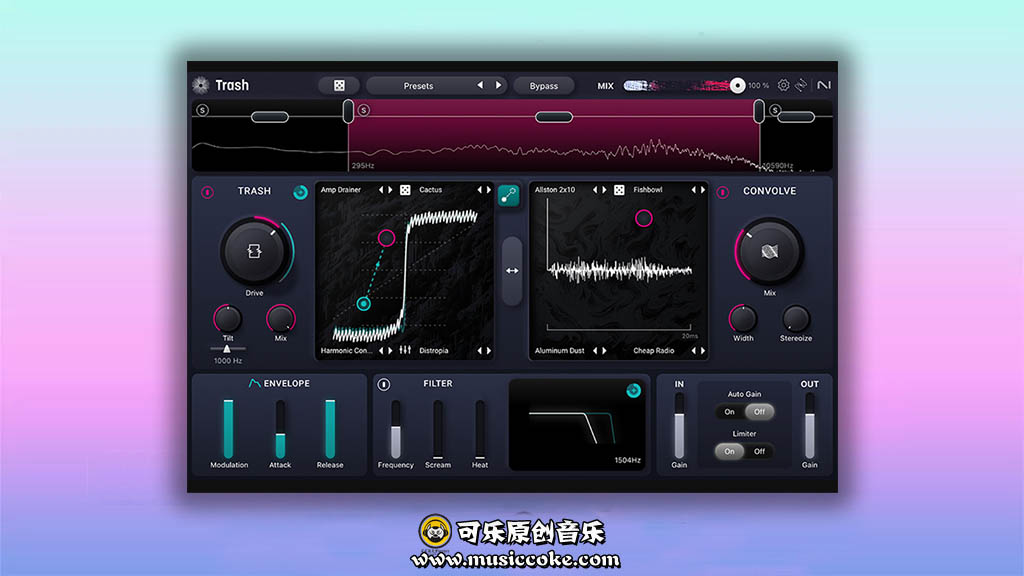1024x576 pixels.
Task: Open the mixer sliders icon beside Distropia
Action: coord(405,351)
